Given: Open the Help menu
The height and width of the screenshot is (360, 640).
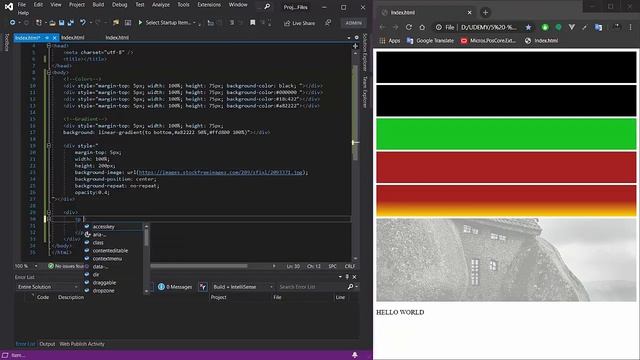Looking at the screenshot, I should (x=23, y=13).
